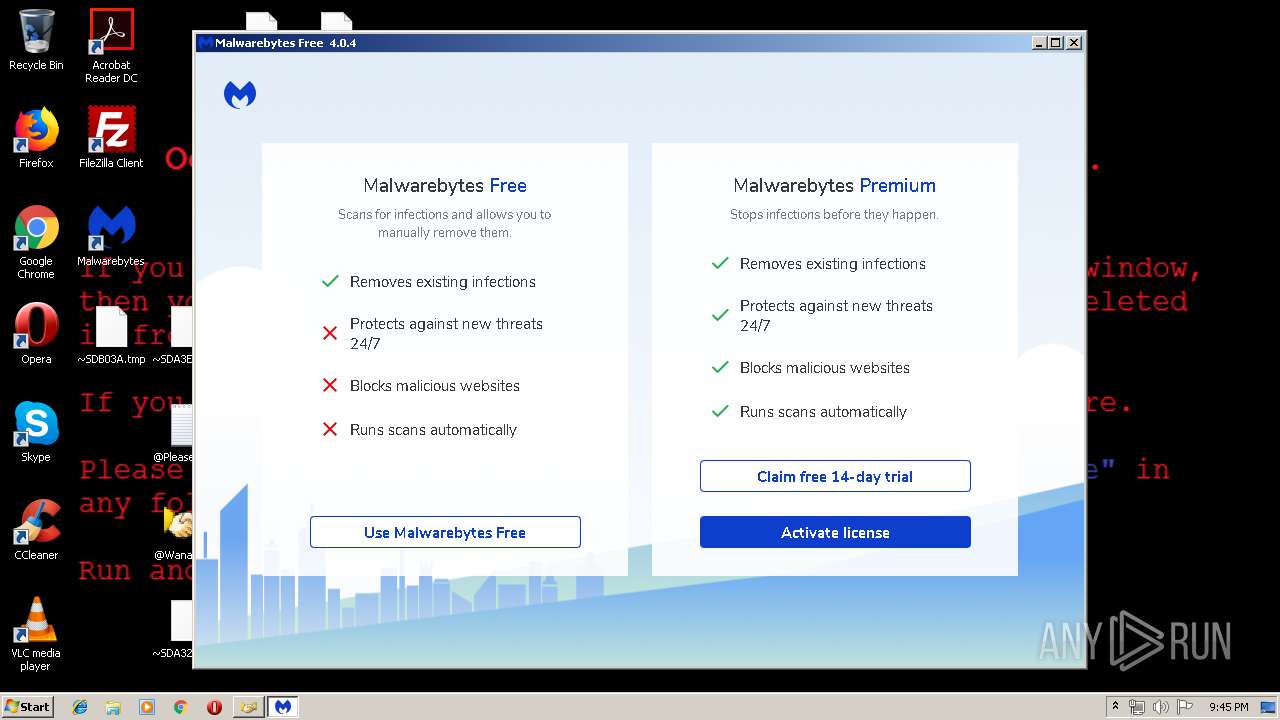This screenshot has width=1280, height=720.
Task: Launch Internet Explorer from the taskbar
Action: (x=80, y=707)
